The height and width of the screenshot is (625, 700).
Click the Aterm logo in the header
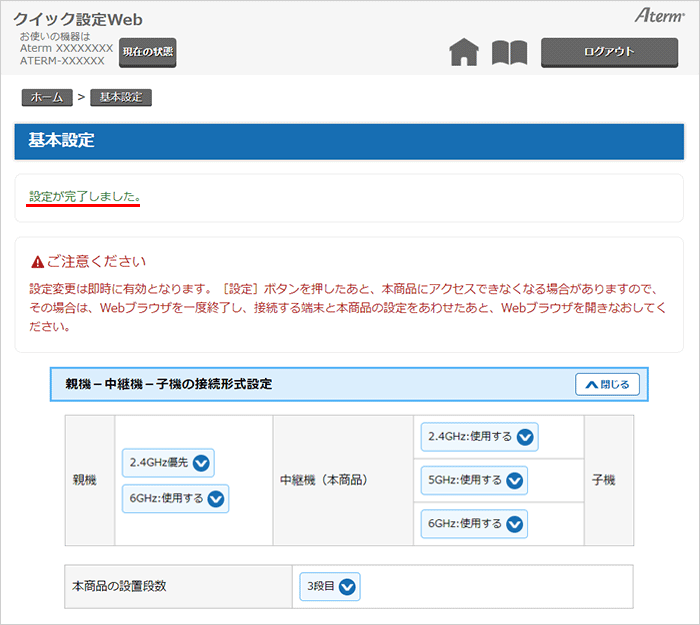pyautogui.click(x=657, y=16)
